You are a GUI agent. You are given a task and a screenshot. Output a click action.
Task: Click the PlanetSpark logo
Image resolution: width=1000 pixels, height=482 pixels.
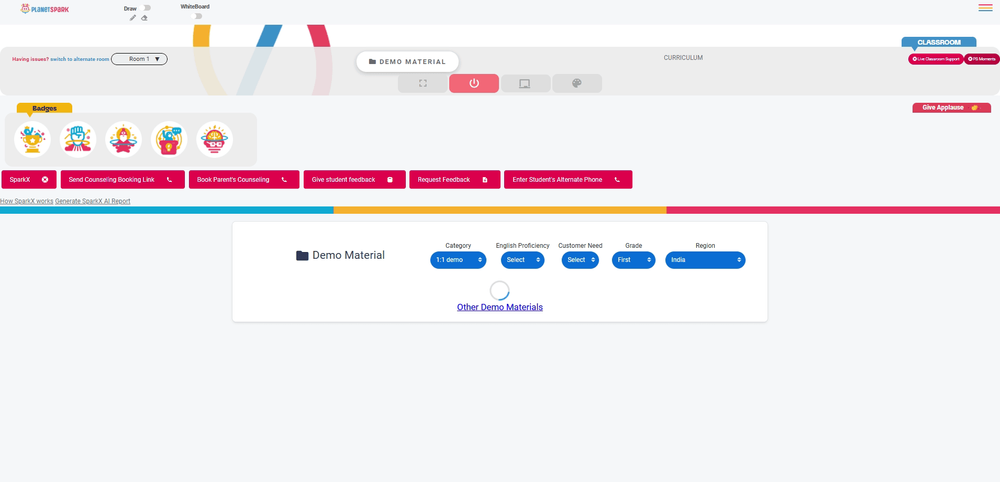click(45, 9)
